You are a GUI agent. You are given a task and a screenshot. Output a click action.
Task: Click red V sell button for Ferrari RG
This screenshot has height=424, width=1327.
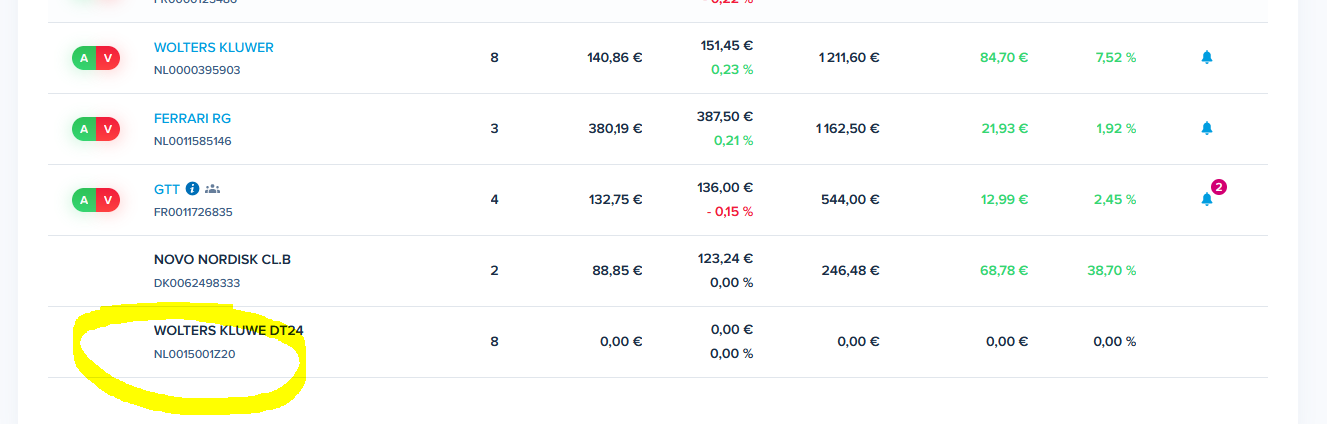[108, 129]
